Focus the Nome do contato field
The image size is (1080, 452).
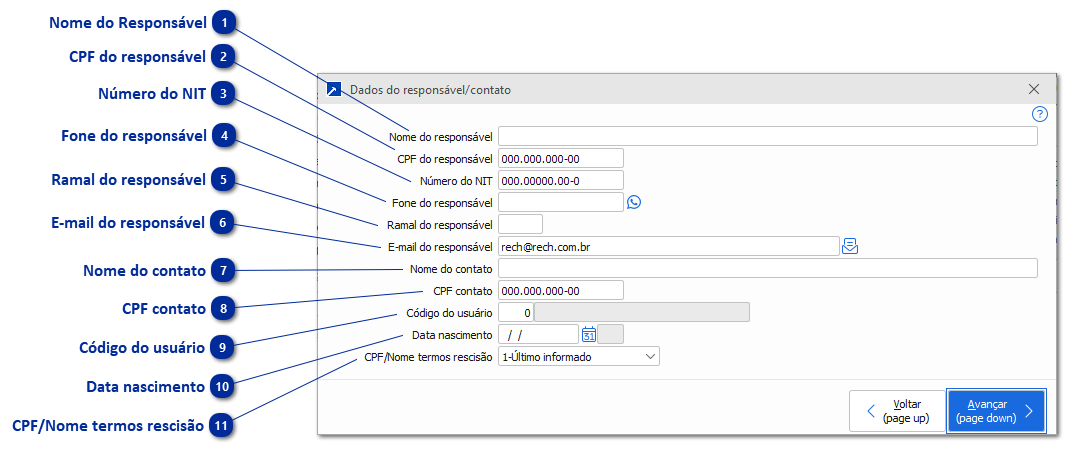(767, 268)
